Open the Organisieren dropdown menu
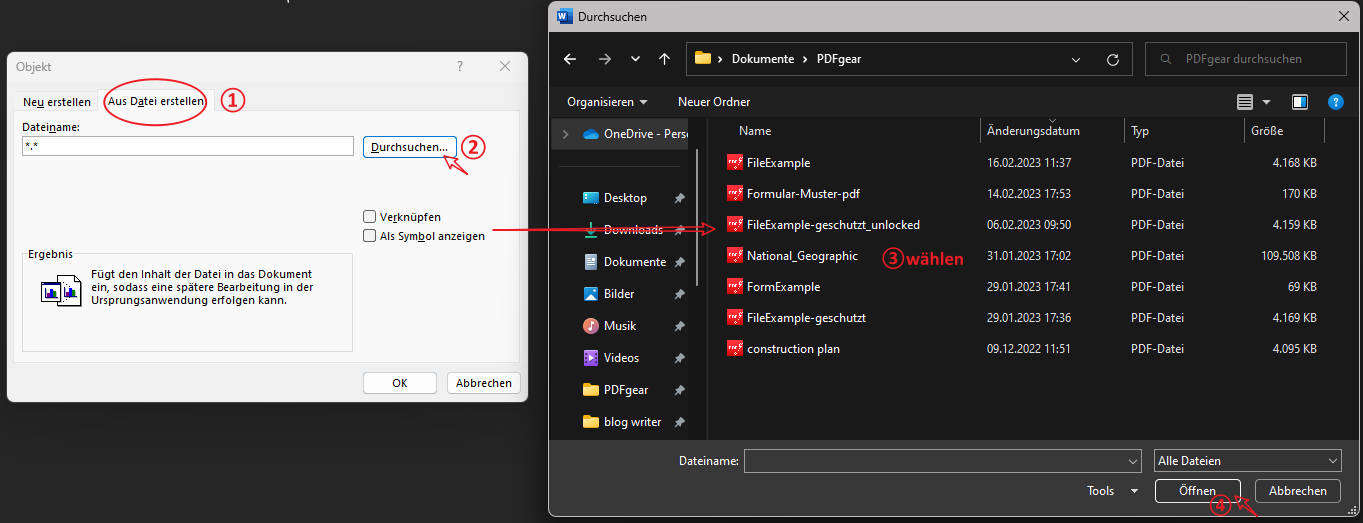Image resolution: width=1363 pixels, height=523 pixels. pyautogui.click(x=606, y=102)
